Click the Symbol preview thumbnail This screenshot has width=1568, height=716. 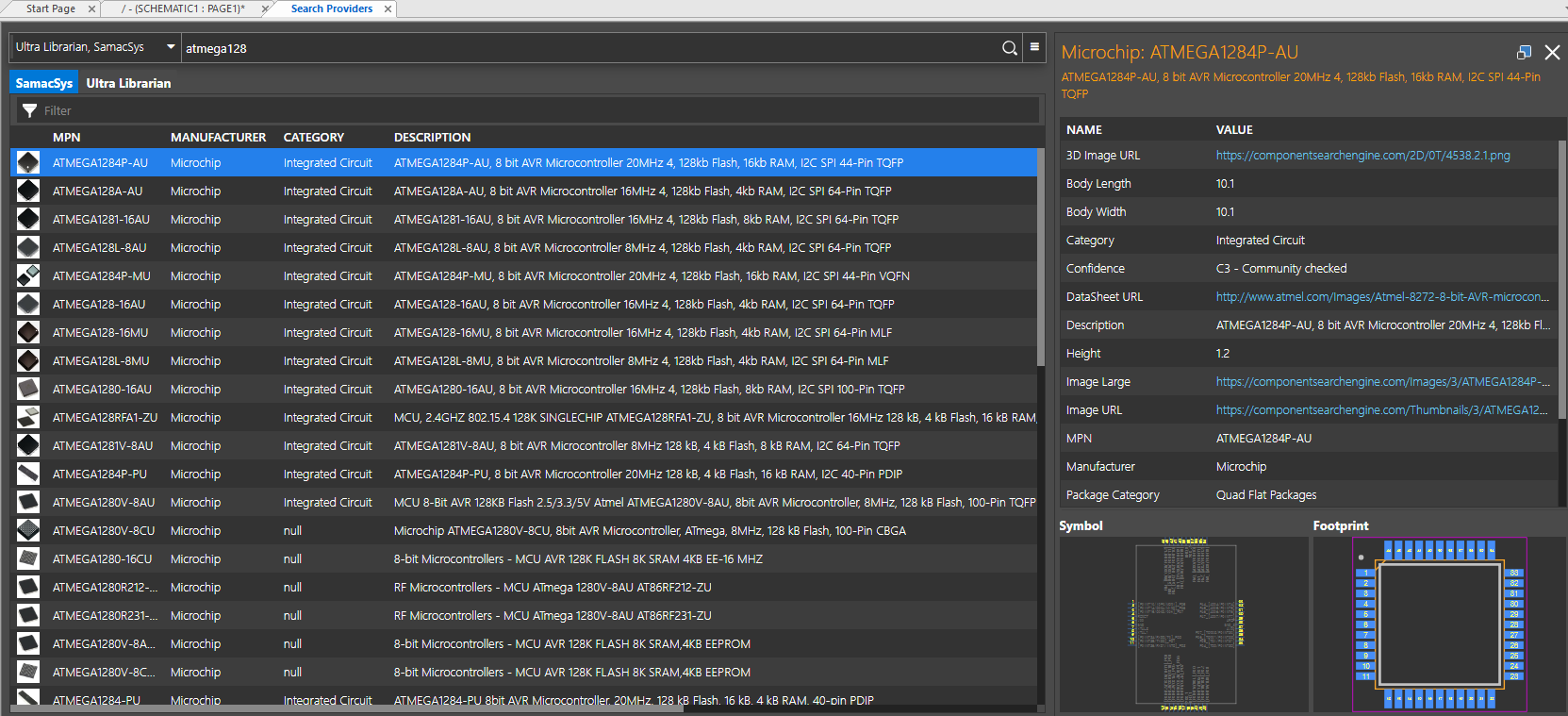click(1184, 624)
